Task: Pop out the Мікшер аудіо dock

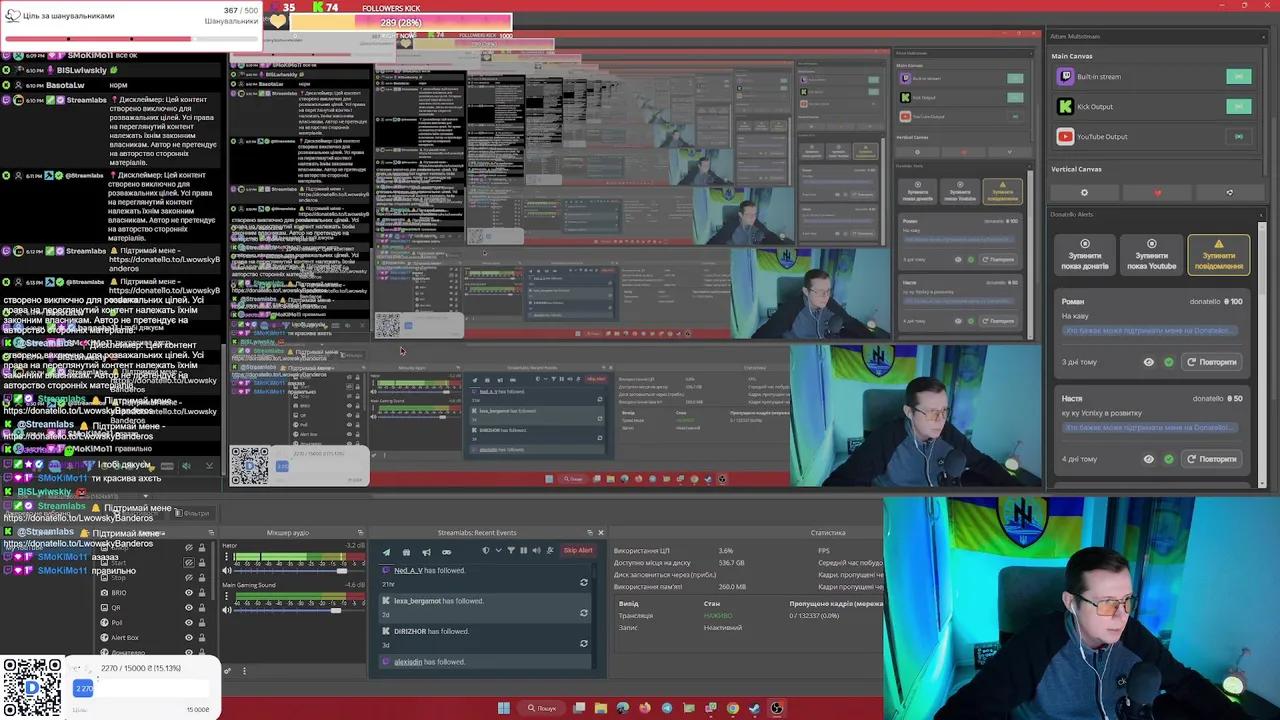Action: coord(360,533)
